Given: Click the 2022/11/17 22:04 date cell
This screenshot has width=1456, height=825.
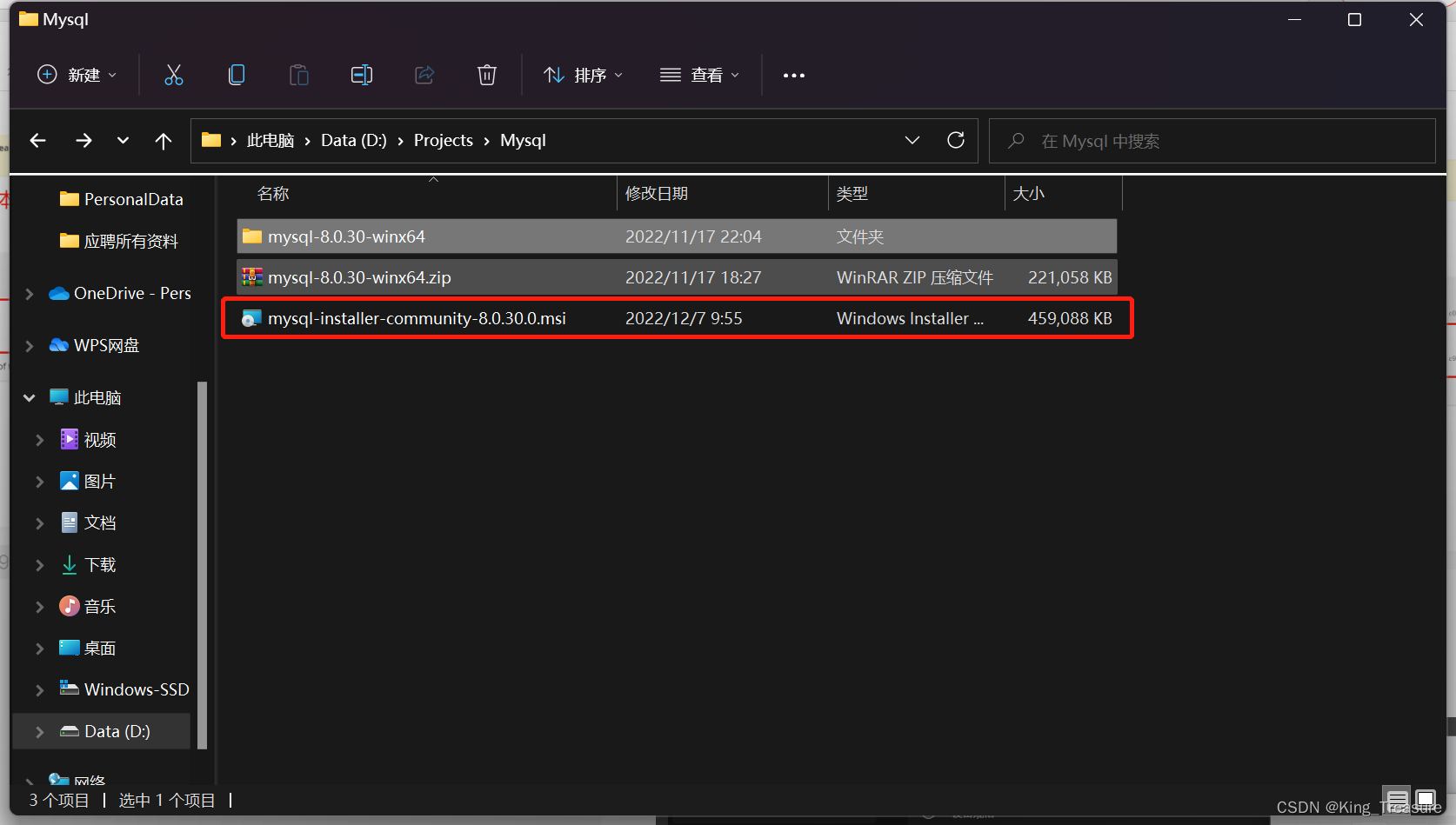Looking at the screenshot, I should tap(693, 236).
